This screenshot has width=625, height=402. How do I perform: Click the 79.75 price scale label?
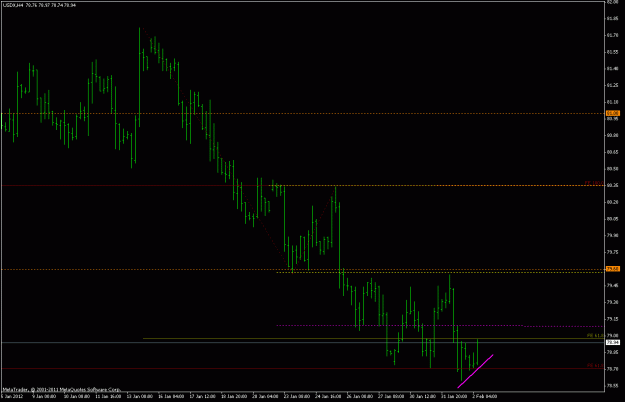[x=613, y=252]
